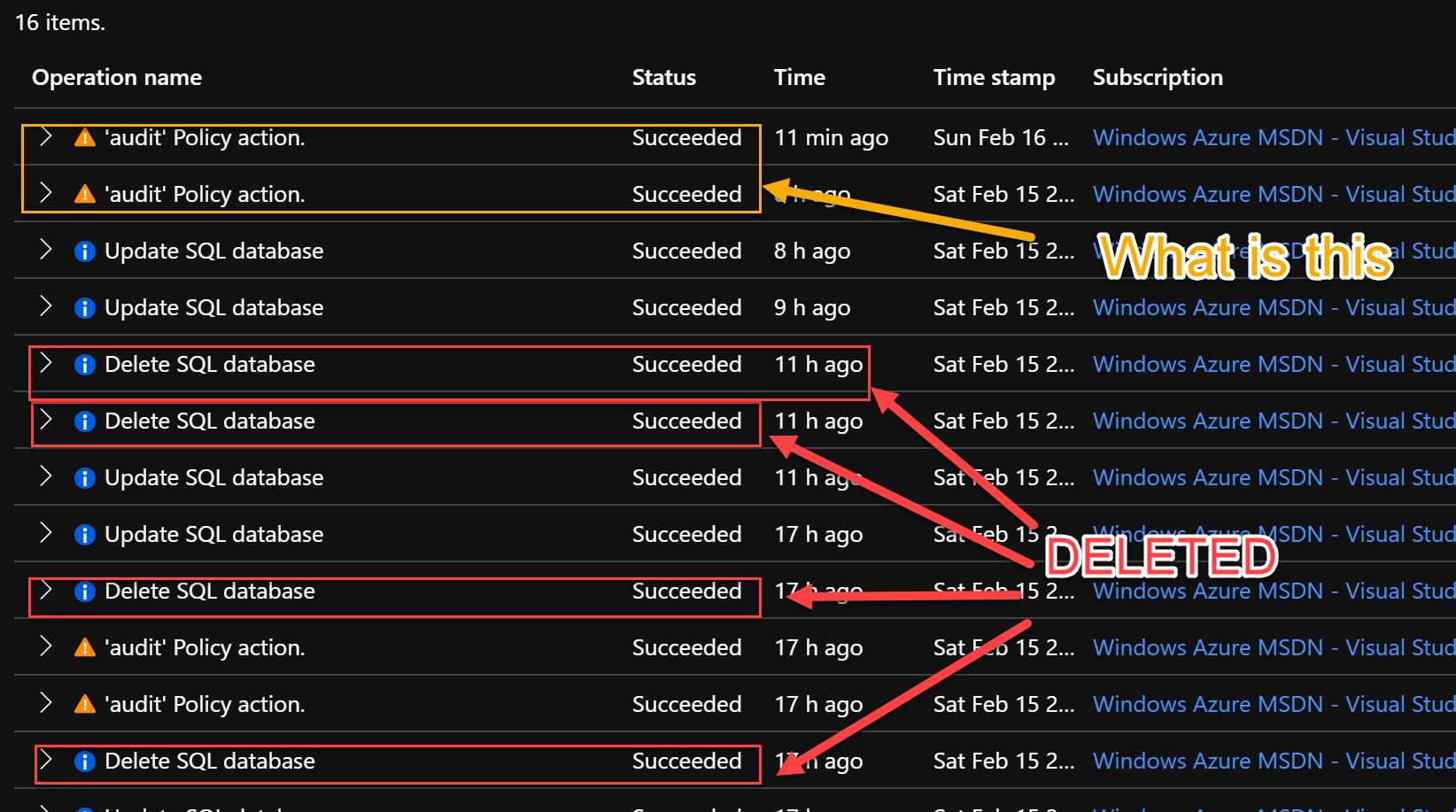Click info icon of last Delete SQL database row
Viewport: 1456px width, 812px height.
click(85, 762)
